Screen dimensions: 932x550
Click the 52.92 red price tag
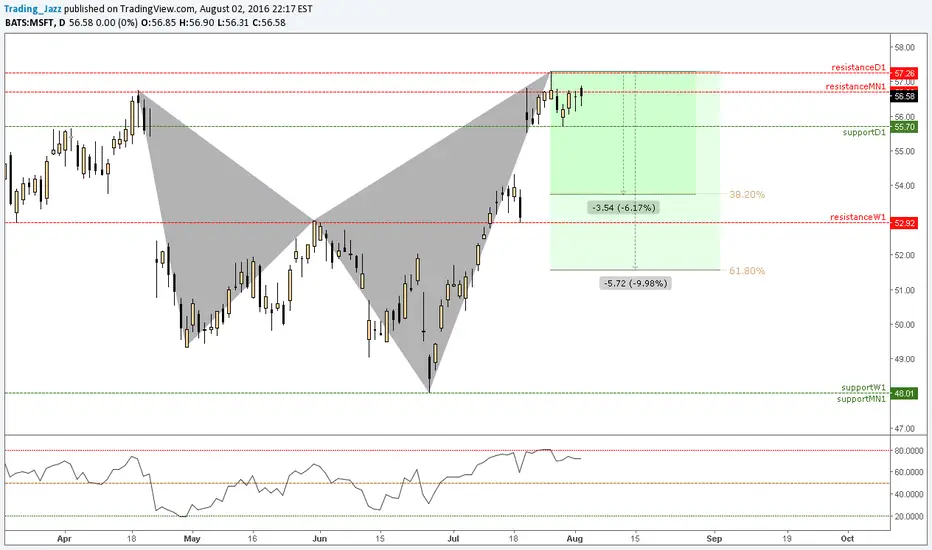pyautogui.click(x=904, y=223)
